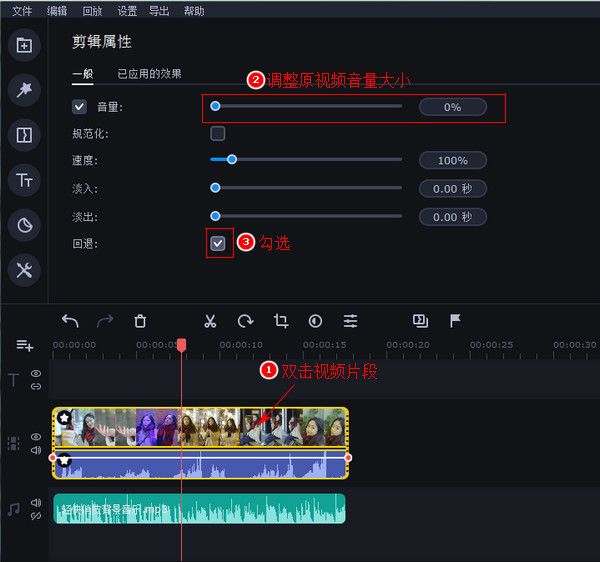Mute the music track speaker
Image resolution: width=600 pixels, height=562 pixels.
point(36,502)
